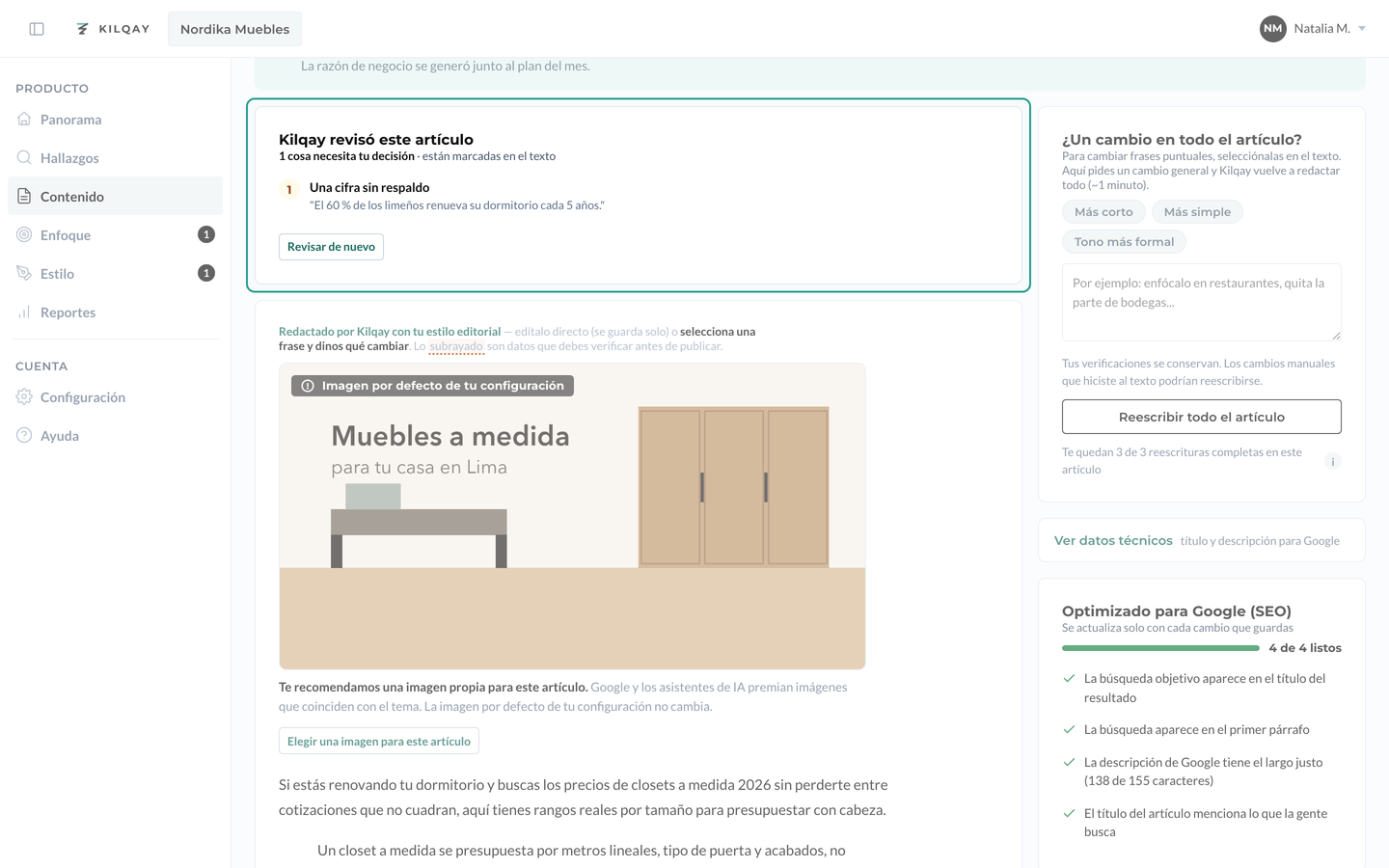Viewport: 1389px width, 868px height.
Task: Toggle the sidebar panel icon
Action: [37, 29]
